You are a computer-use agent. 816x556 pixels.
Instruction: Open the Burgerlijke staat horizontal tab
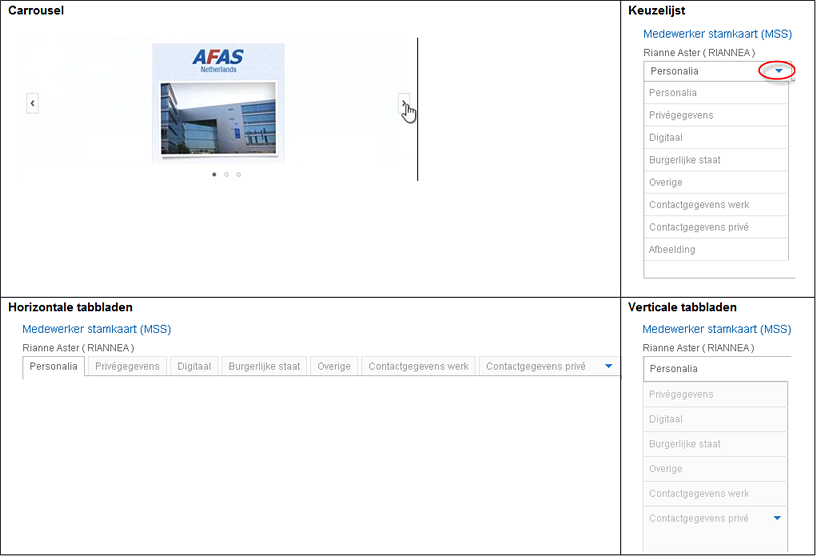(x=264, y=366)
